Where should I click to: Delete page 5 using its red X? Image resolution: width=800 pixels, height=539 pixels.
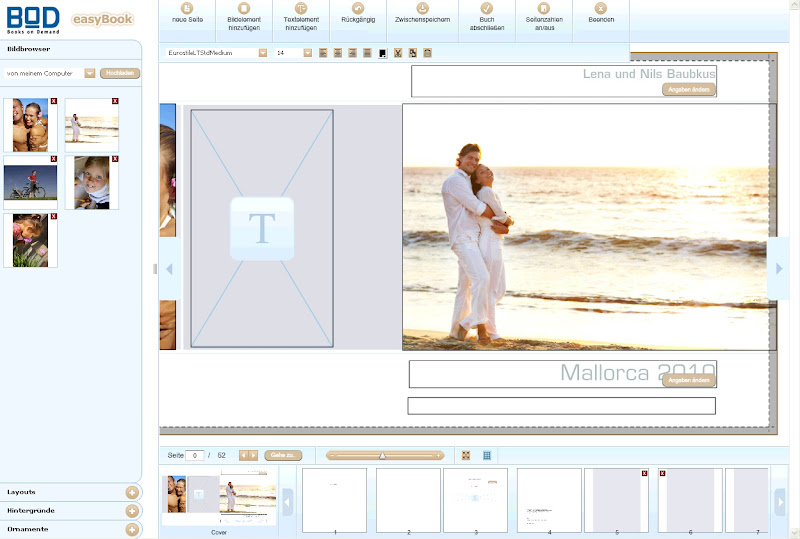(x=644, y=474)
